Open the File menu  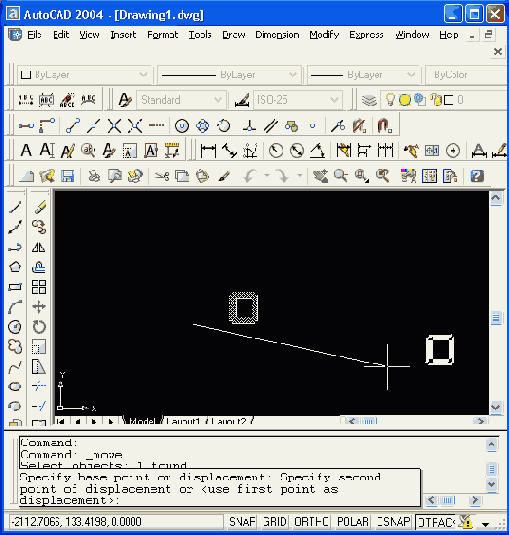pos(34,34)
